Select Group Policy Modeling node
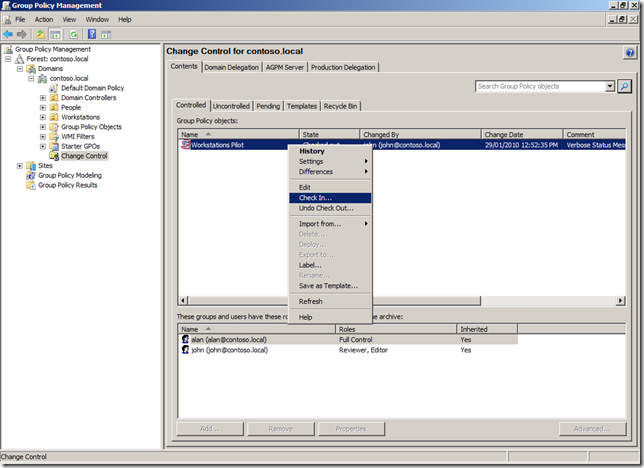Image resolution: width=644 pixels, height=468 pixels. pos(69,175)
